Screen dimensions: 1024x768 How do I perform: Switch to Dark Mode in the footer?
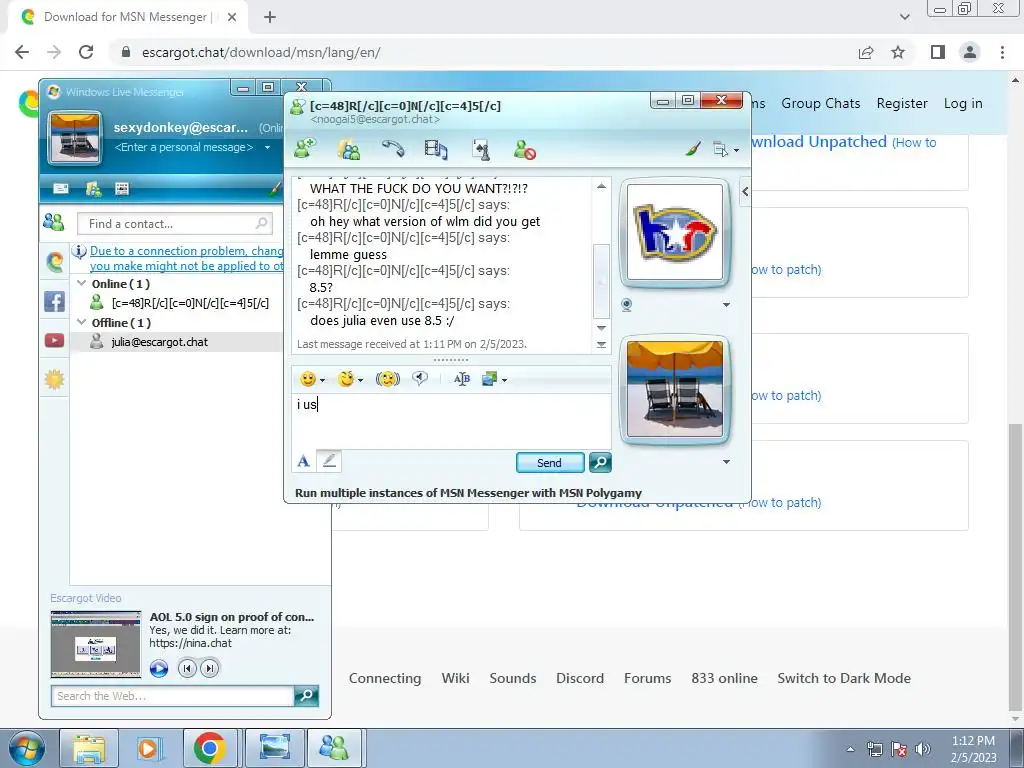point(844,679)
